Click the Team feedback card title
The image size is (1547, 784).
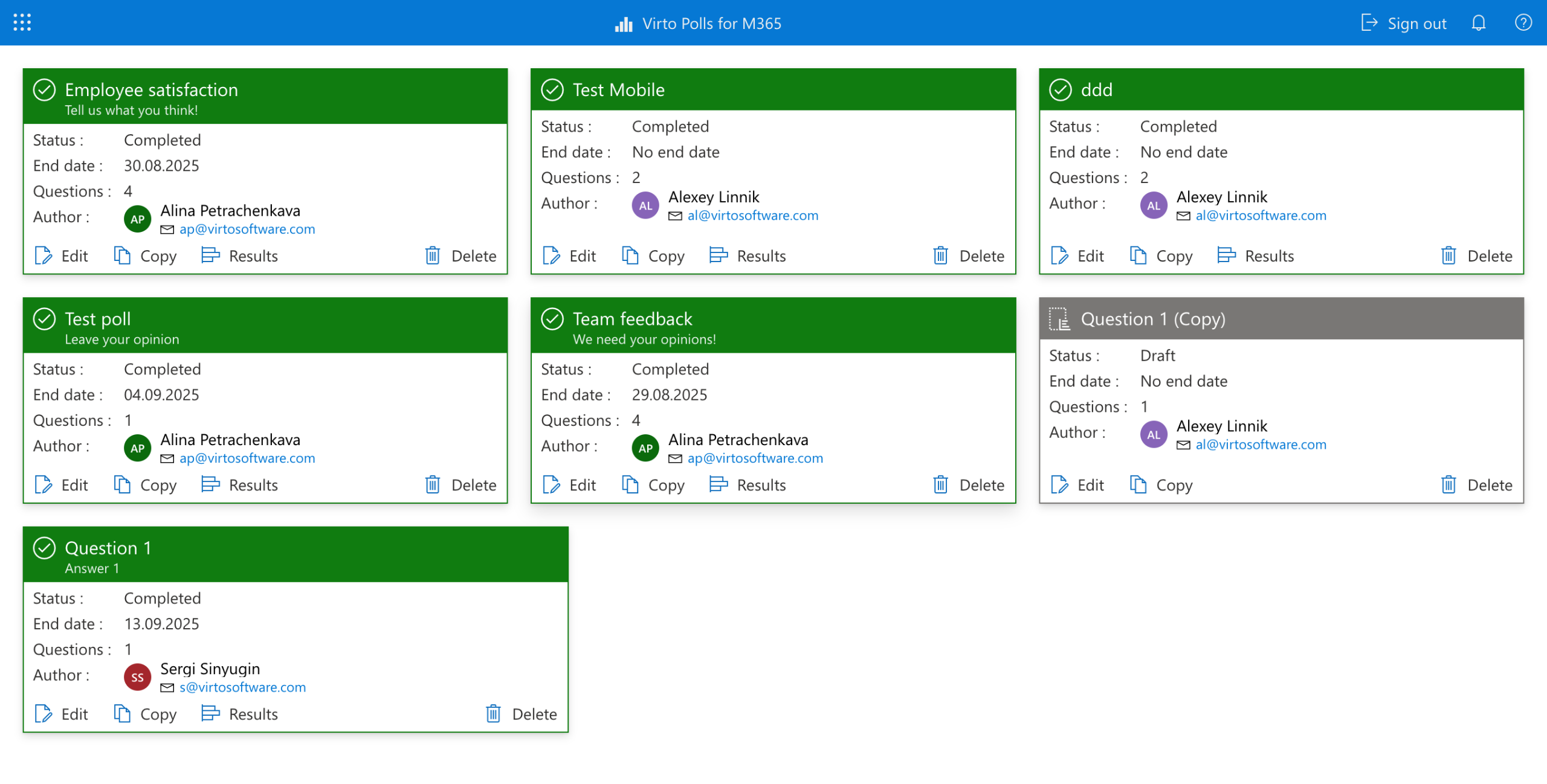(632, 319)
